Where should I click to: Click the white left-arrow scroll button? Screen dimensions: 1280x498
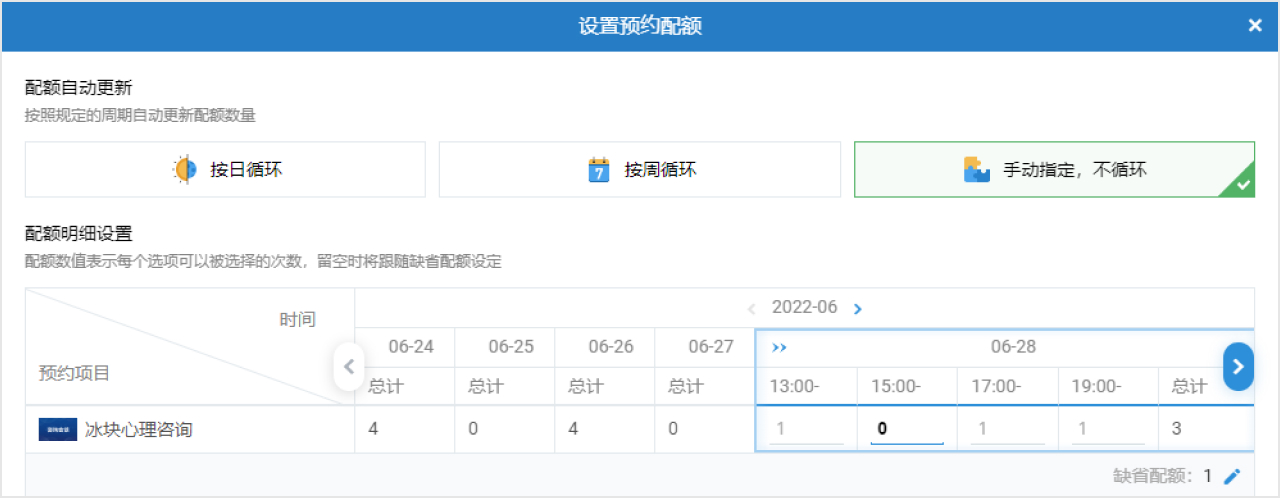pos(348,367)
